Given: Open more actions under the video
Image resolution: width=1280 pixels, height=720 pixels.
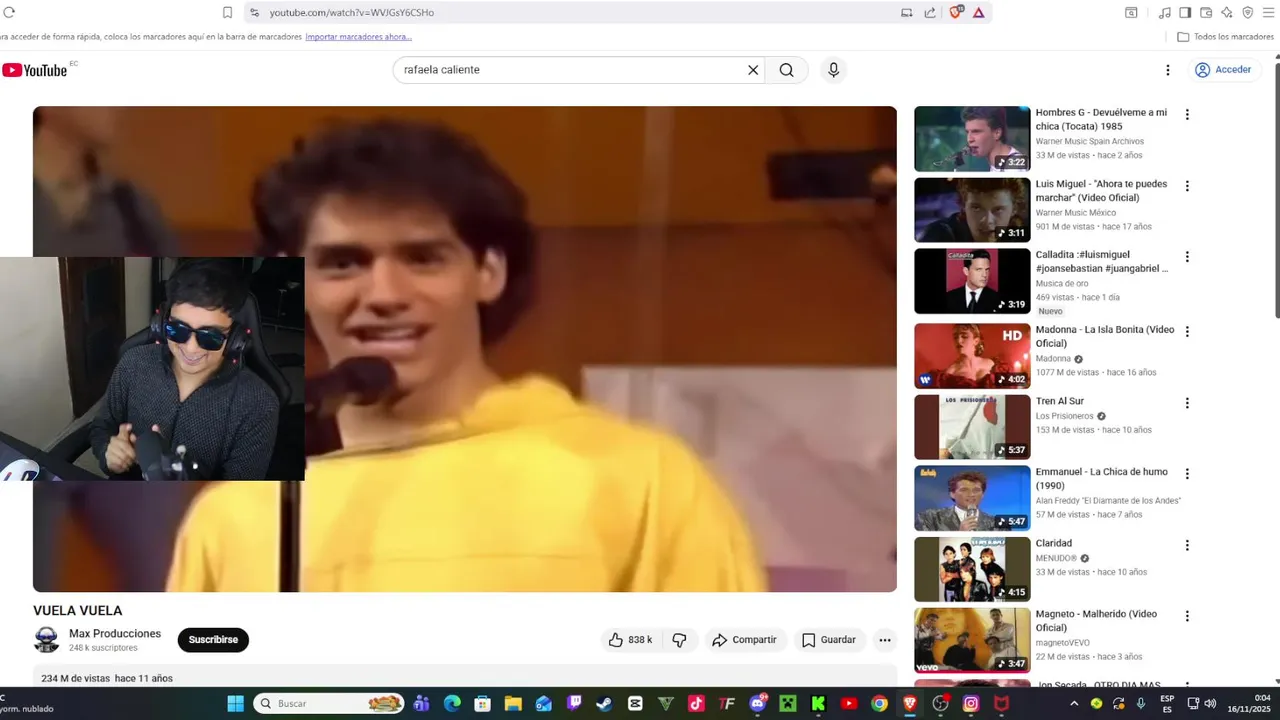Looking at the screenshot, I should click(885, 640).
